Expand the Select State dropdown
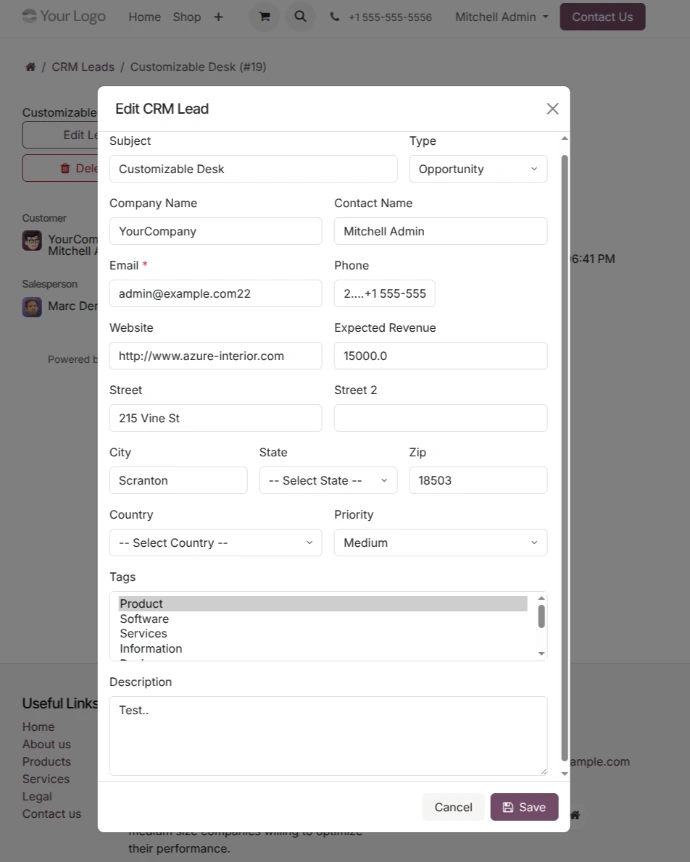 click(x=327, y=481)
